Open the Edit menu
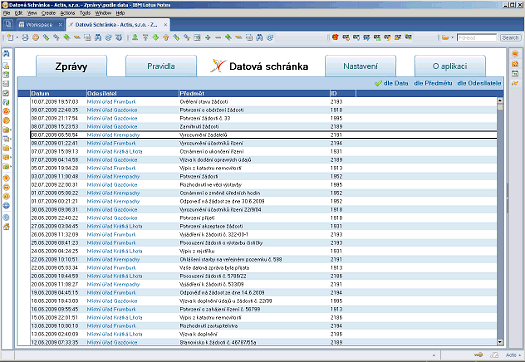Viewport: 525px width, 362px height. point(18,13)
